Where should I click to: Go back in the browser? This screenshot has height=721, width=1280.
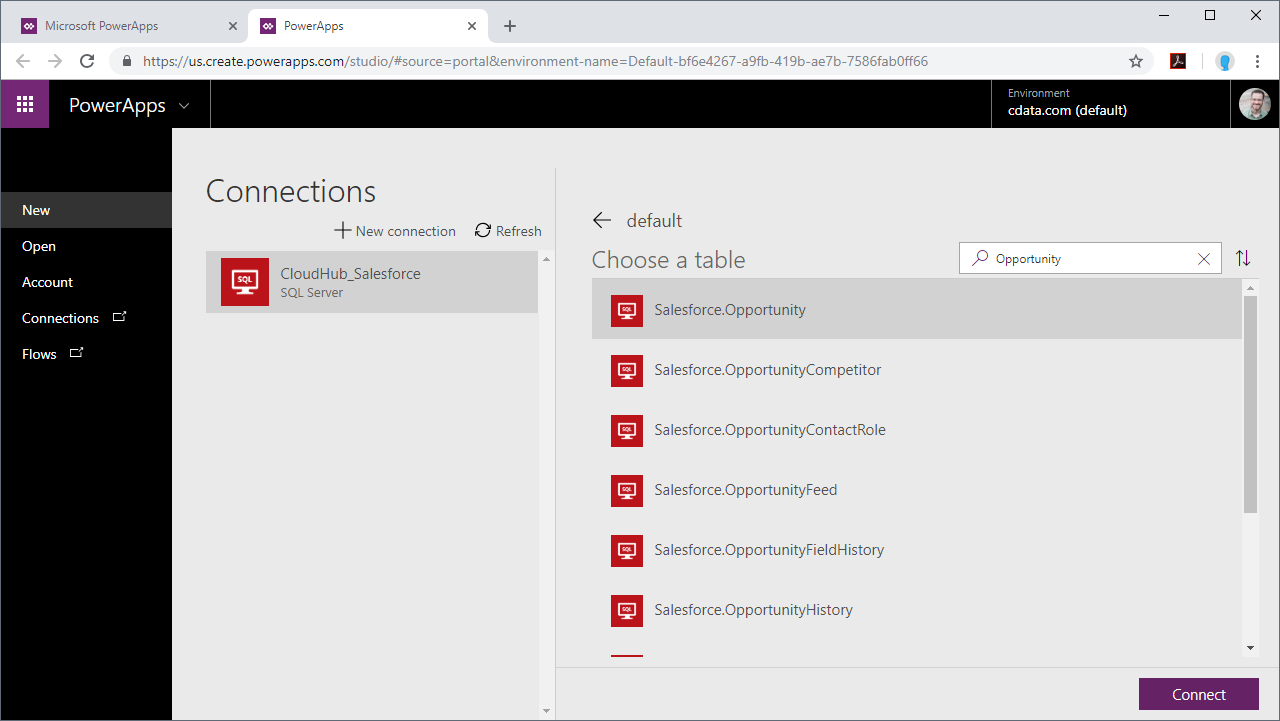pyautogui.click(x=24, y=61)
